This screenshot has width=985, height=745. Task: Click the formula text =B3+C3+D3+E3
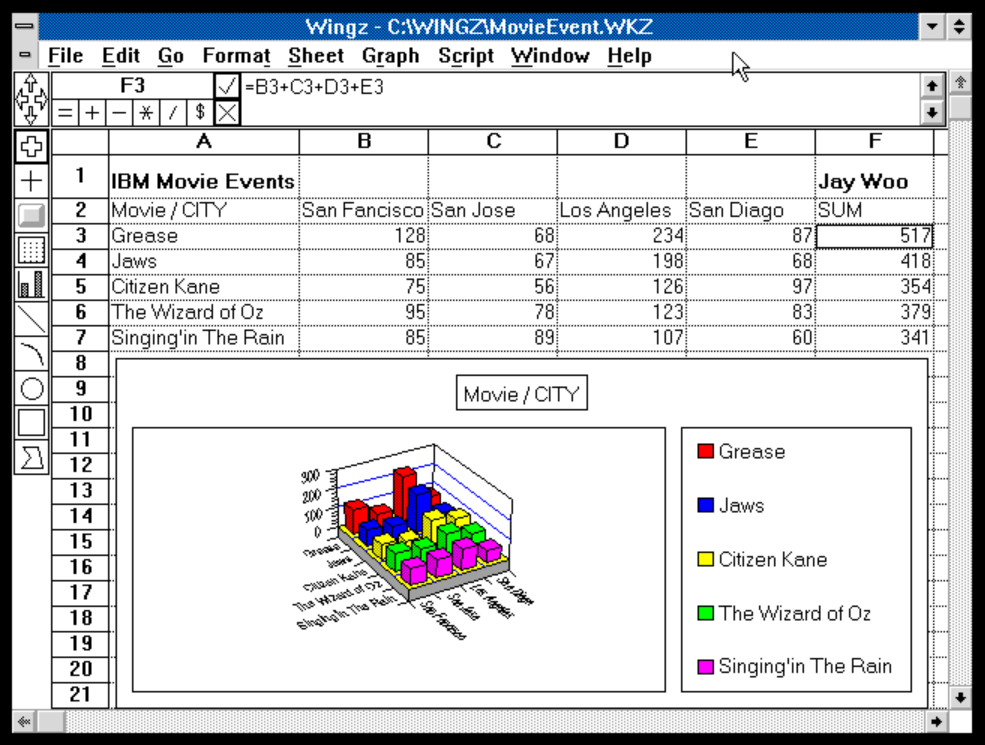314,87
